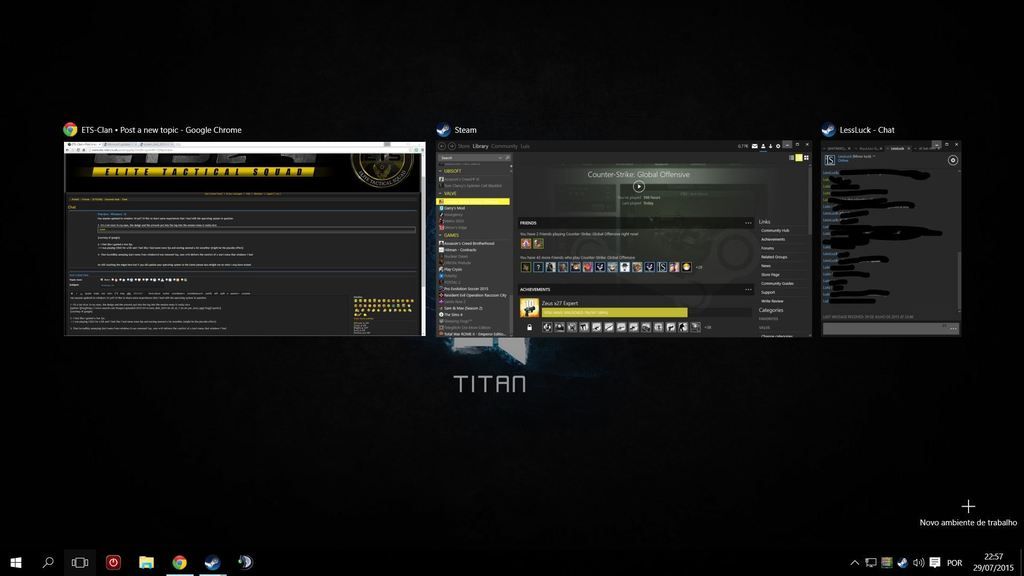Image resolution: width=1024 pixels, height=576 pixels.
Task: Select the LessLuck - Chat window thumbnail
Action: coord(891,238)
